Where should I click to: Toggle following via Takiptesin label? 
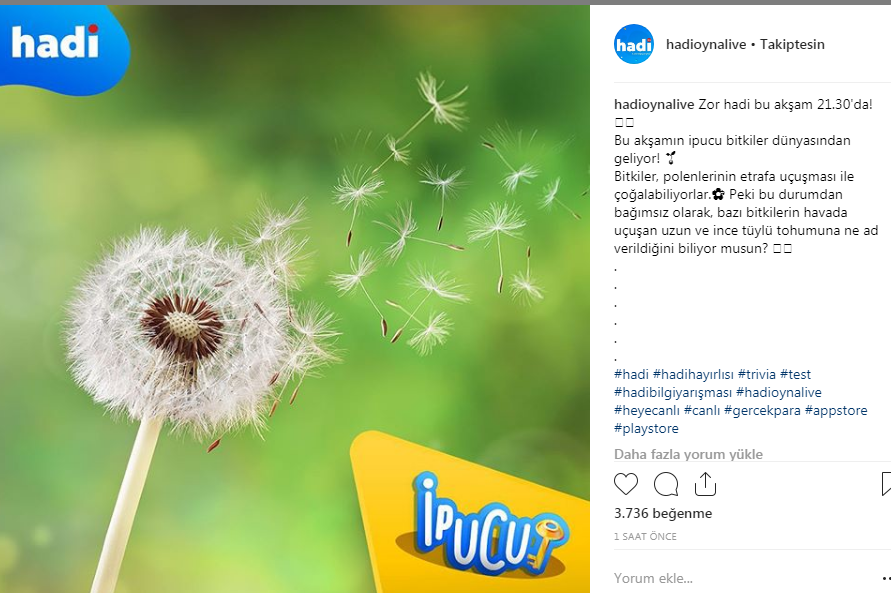point(792,44)
